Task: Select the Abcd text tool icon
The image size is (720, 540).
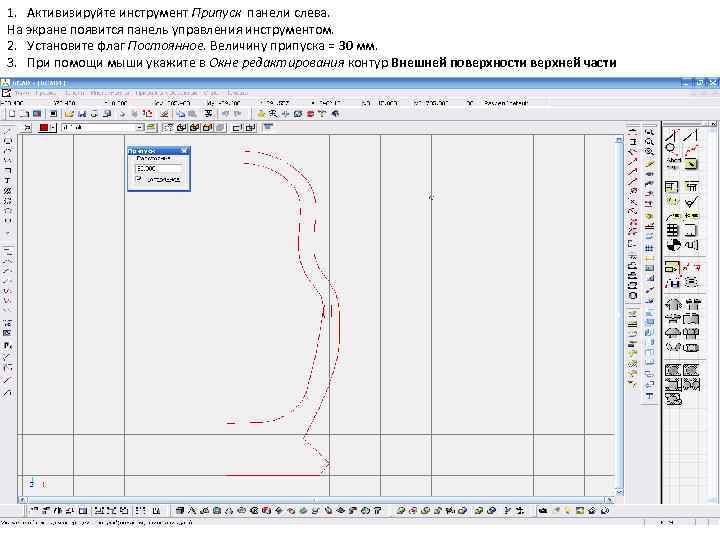Action: coord(674,163)
